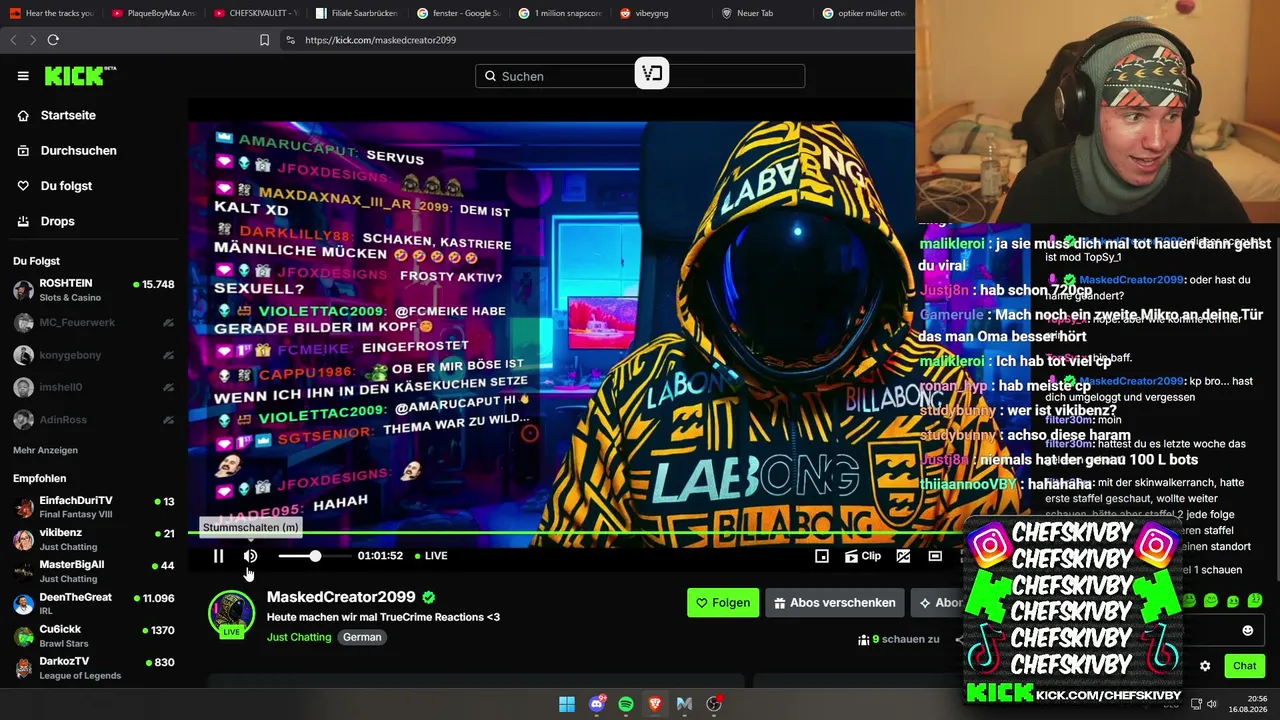Open Cu6ickk recommended channel

[94, 636]
